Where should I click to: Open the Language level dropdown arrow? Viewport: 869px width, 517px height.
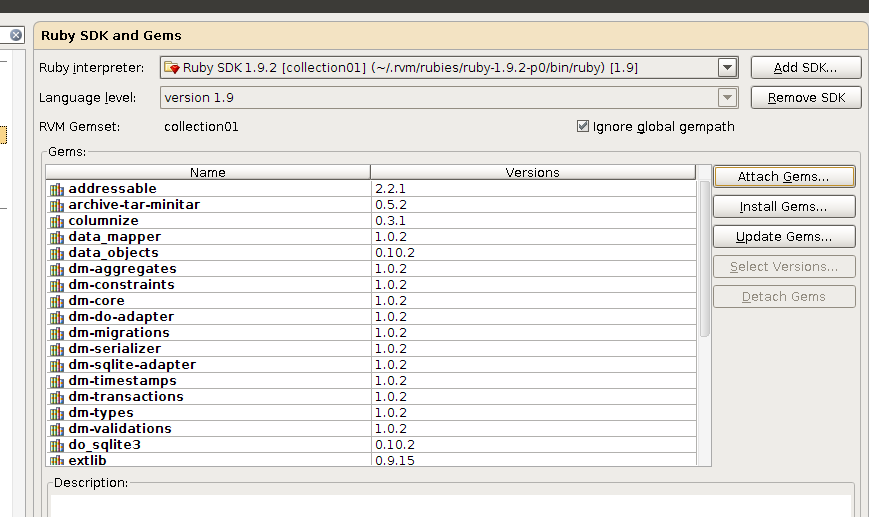[x=727, y=98]
